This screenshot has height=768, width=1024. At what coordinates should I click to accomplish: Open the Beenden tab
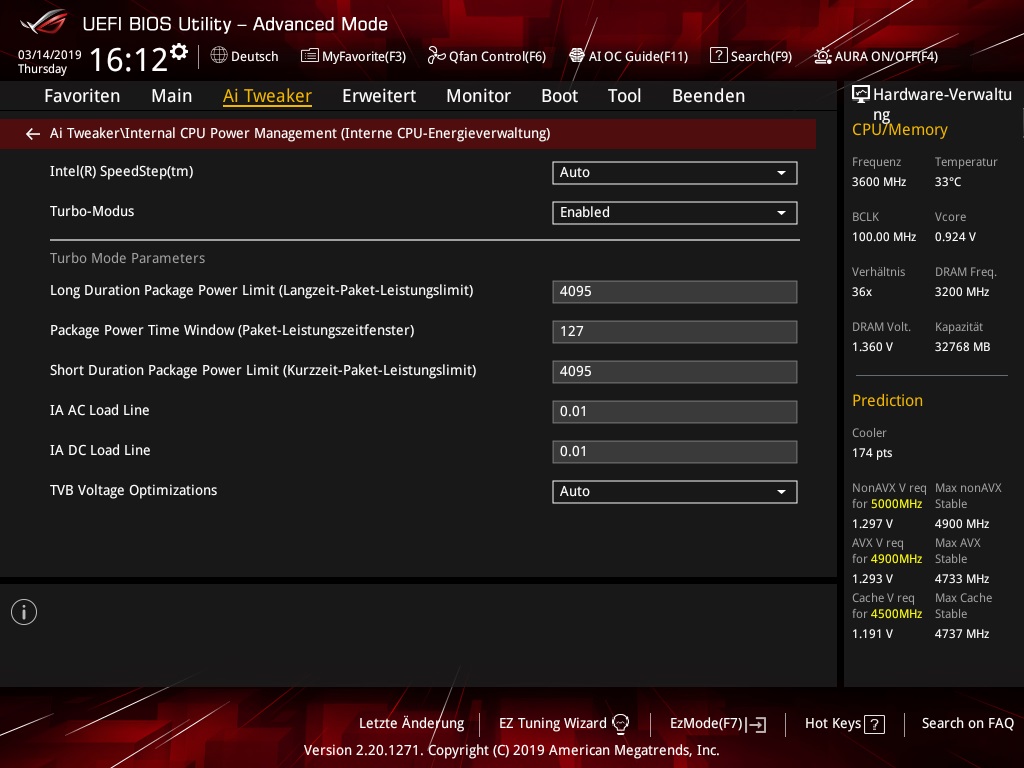[709, 96]
